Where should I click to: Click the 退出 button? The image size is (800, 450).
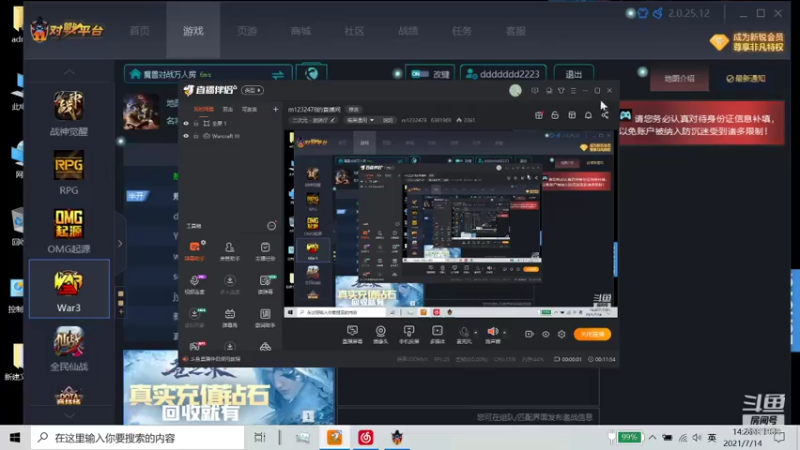(573, 74)
